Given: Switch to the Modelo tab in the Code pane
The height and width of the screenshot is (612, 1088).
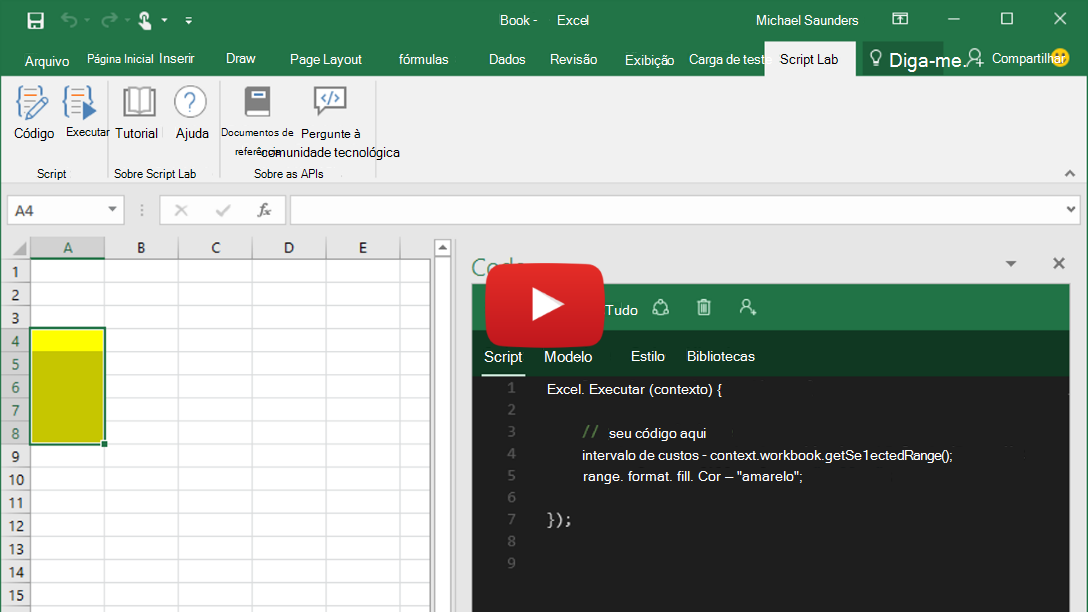Looking at the screenshot, I should pyautogui.click(x=567, y=356).
